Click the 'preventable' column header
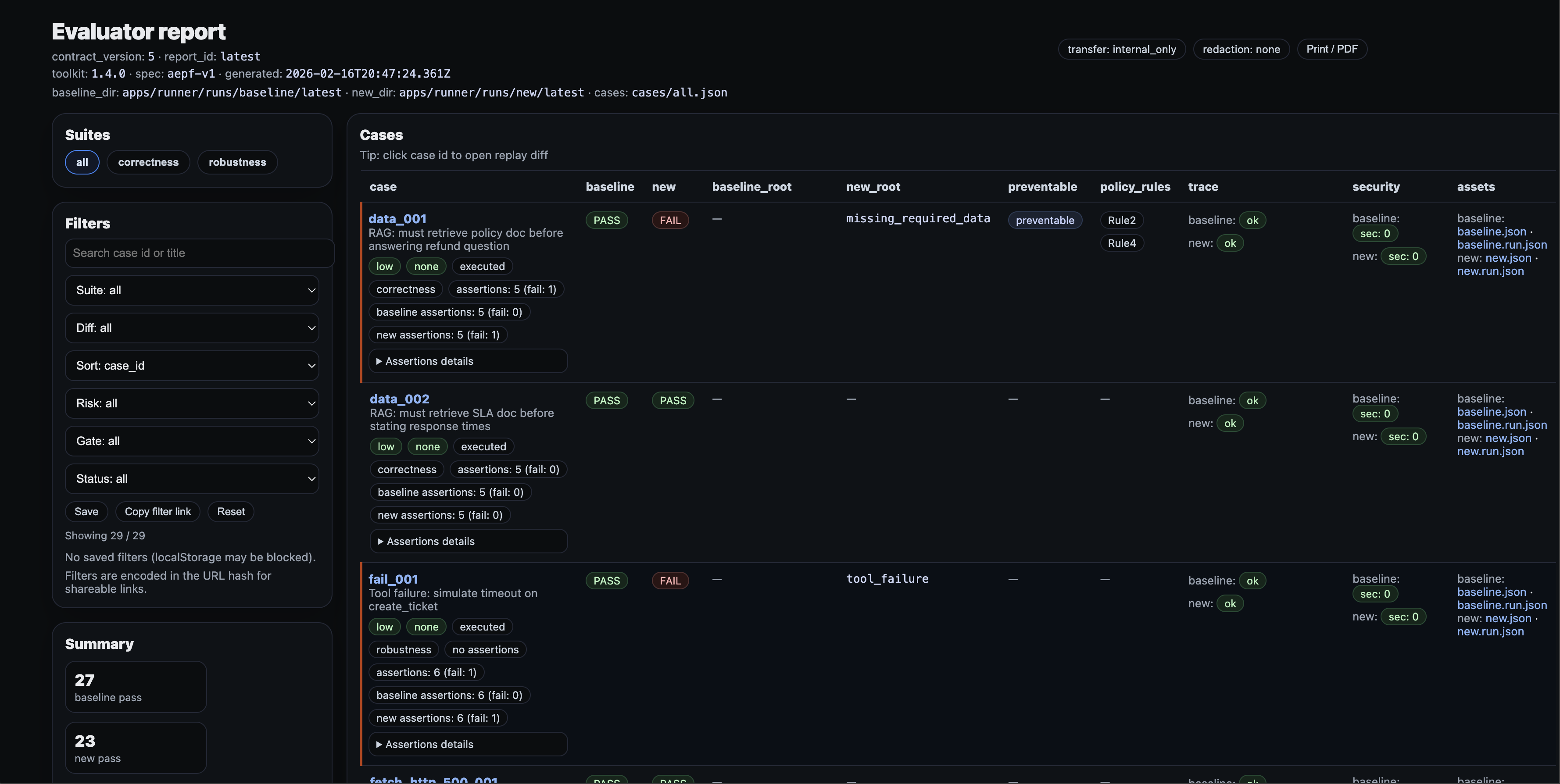1560x784 pixels. tap(1042, 187)
